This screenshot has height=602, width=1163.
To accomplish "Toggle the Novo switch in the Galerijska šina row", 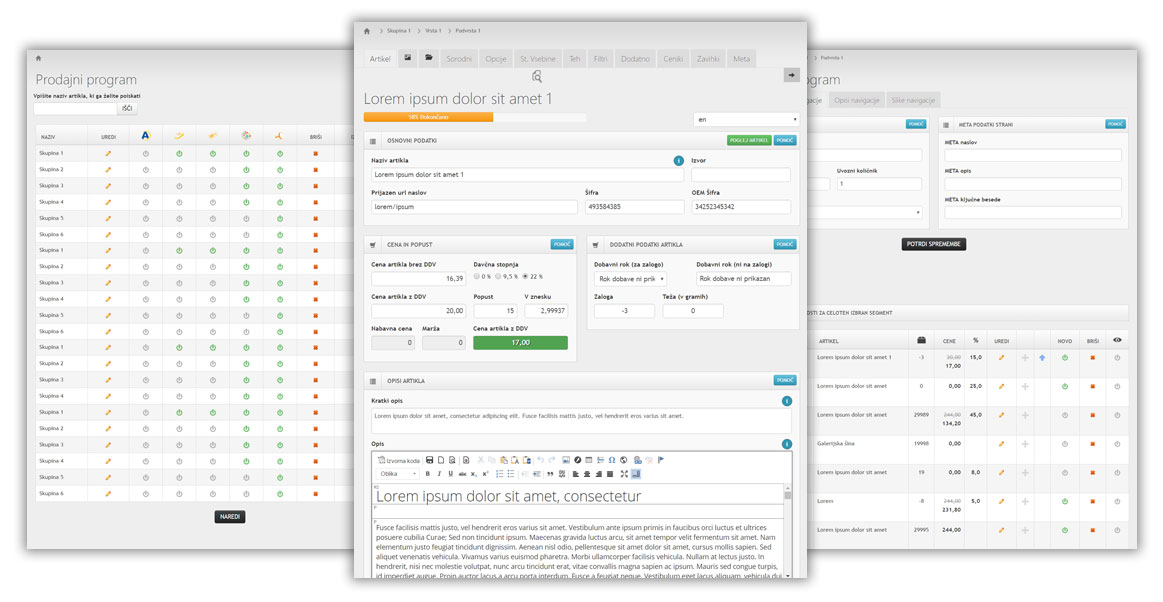I will (1065, 444).
